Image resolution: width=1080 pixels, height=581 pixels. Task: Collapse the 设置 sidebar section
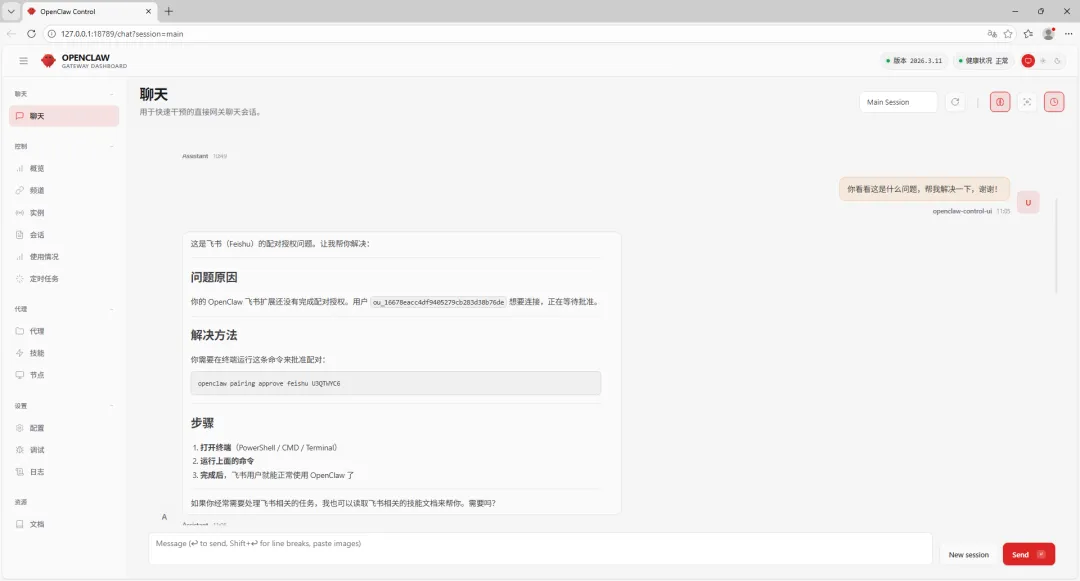click(x=64, y=405)
